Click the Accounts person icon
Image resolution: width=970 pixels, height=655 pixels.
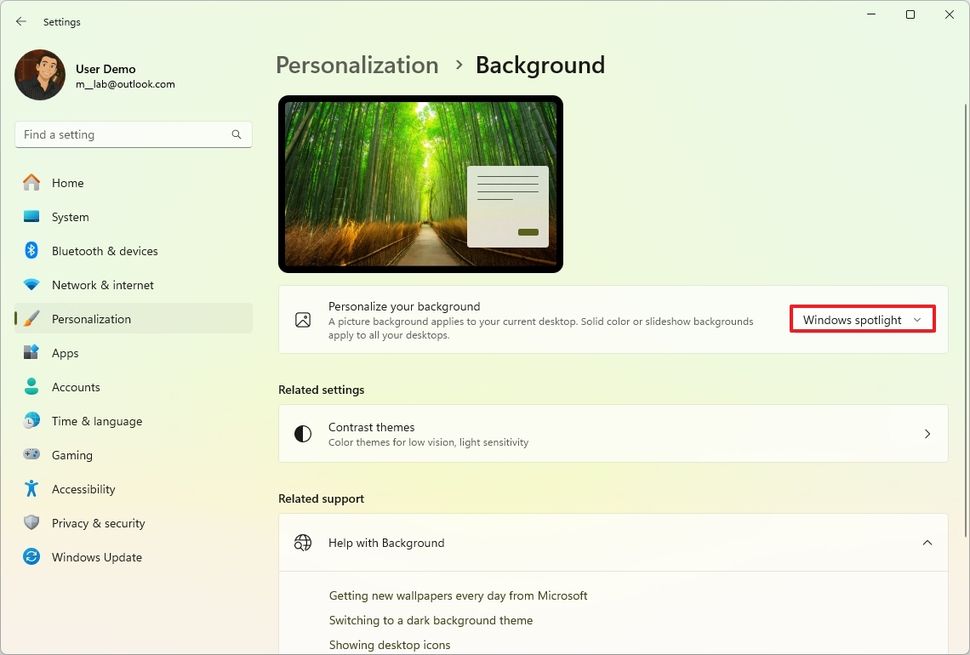[31, 387]
